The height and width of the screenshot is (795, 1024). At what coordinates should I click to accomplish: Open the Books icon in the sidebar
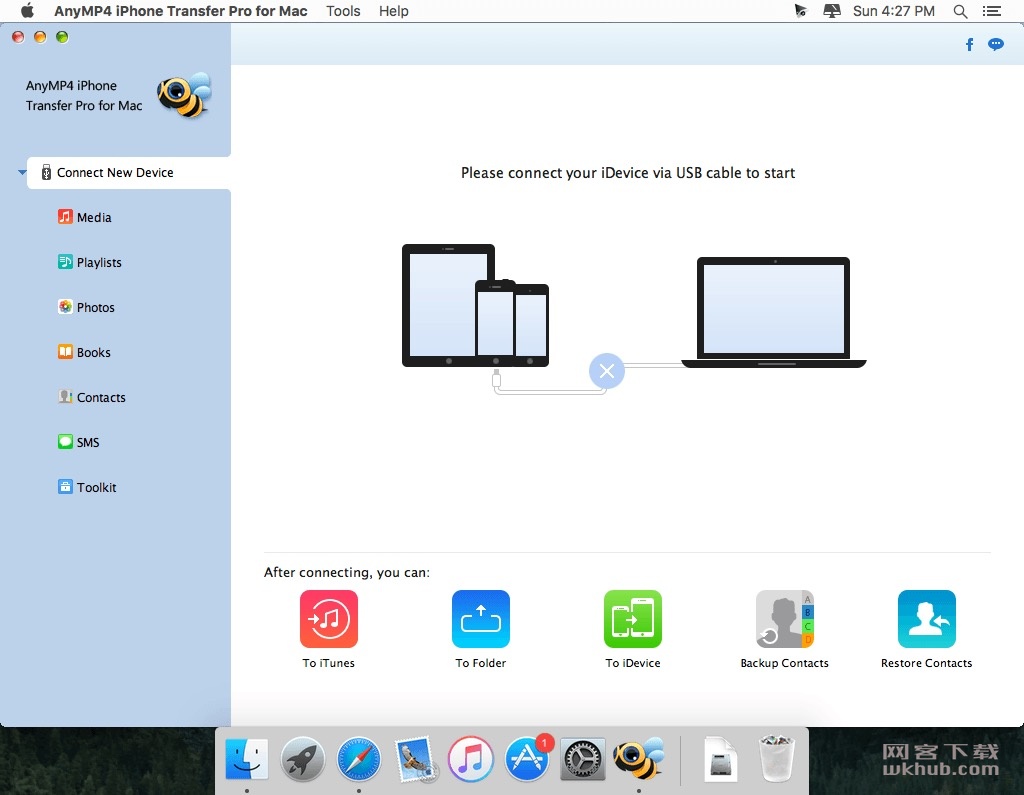click(x=65, y=352)
